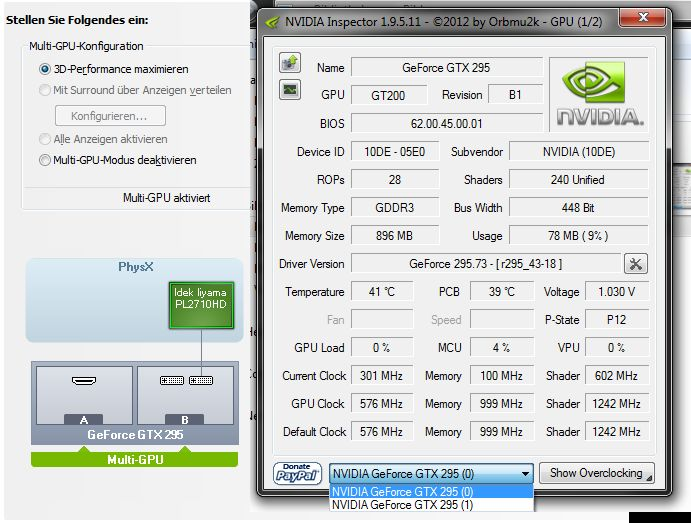
Task: Click the first DVI port icon on GPU B
Action: pyautogui.click(x=172, y=380)
